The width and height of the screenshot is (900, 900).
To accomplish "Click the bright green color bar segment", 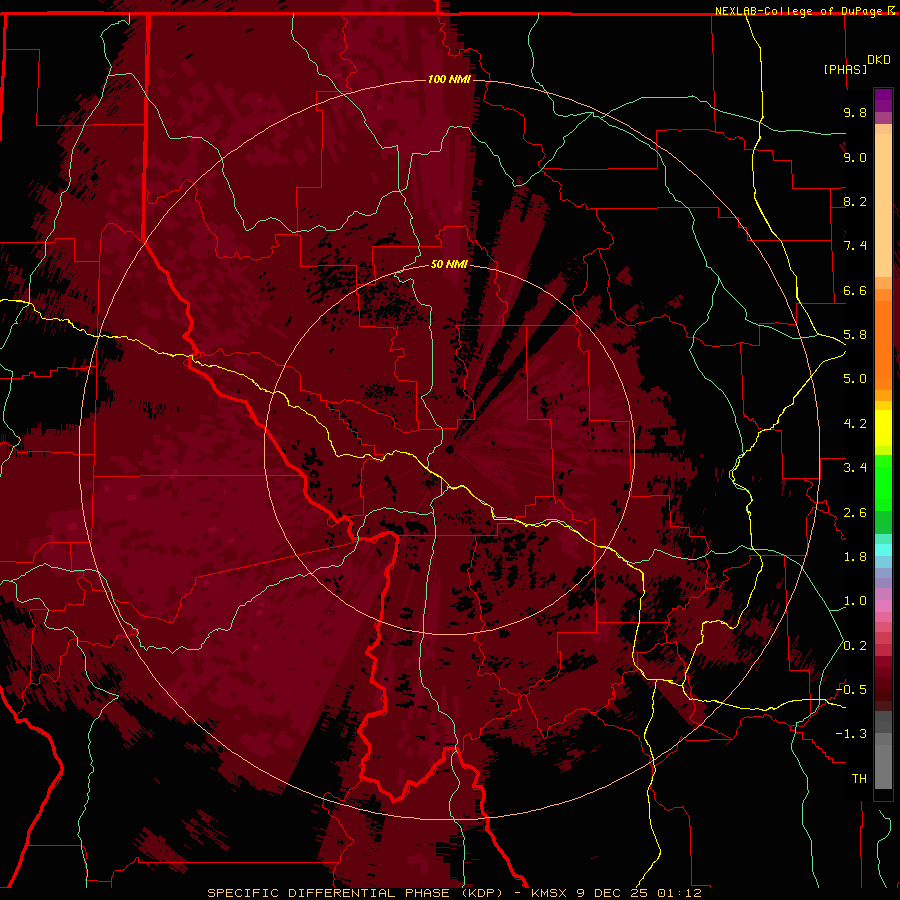I will point(883,482).
